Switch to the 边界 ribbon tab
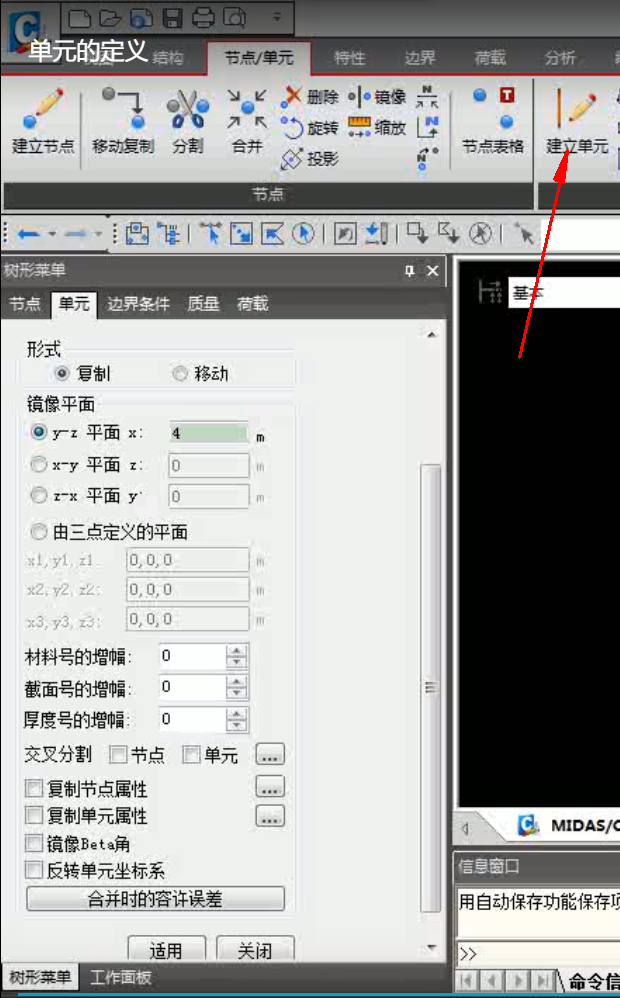This screenshot has width=620, height=998. point(419,58)
